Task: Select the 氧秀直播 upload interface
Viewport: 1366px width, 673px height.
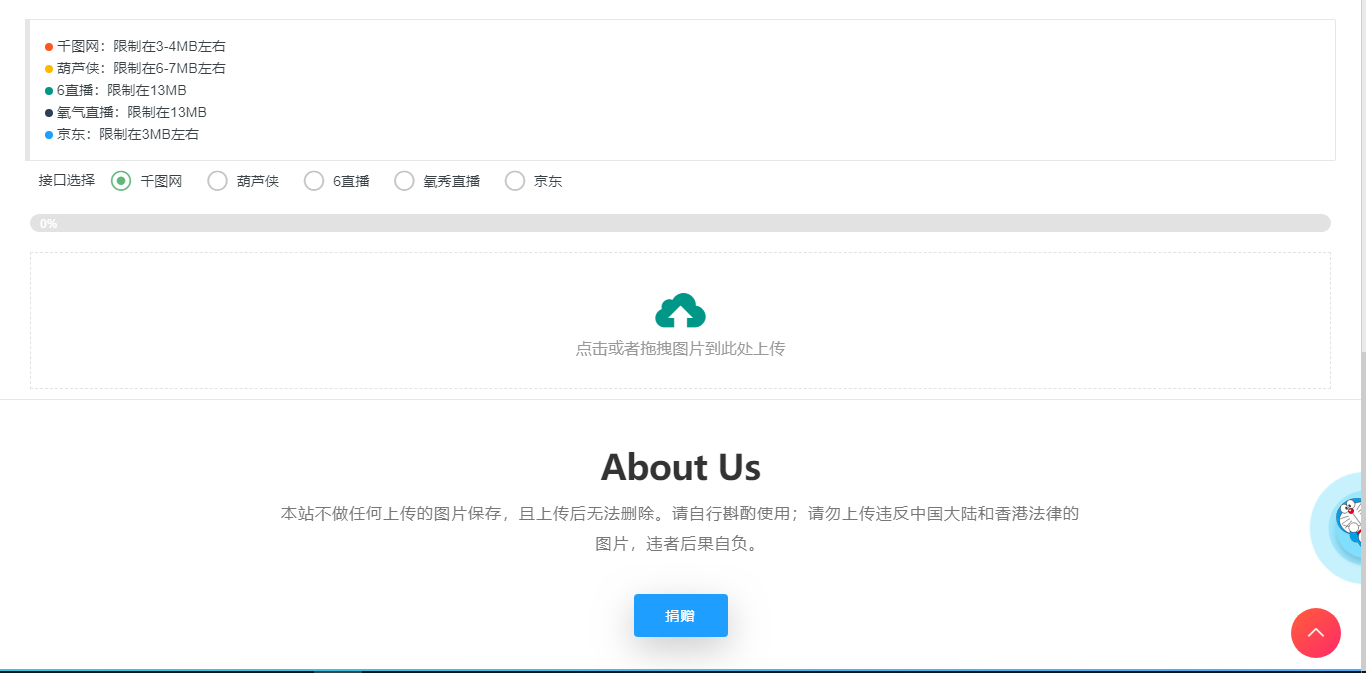Action: (404, 180)
